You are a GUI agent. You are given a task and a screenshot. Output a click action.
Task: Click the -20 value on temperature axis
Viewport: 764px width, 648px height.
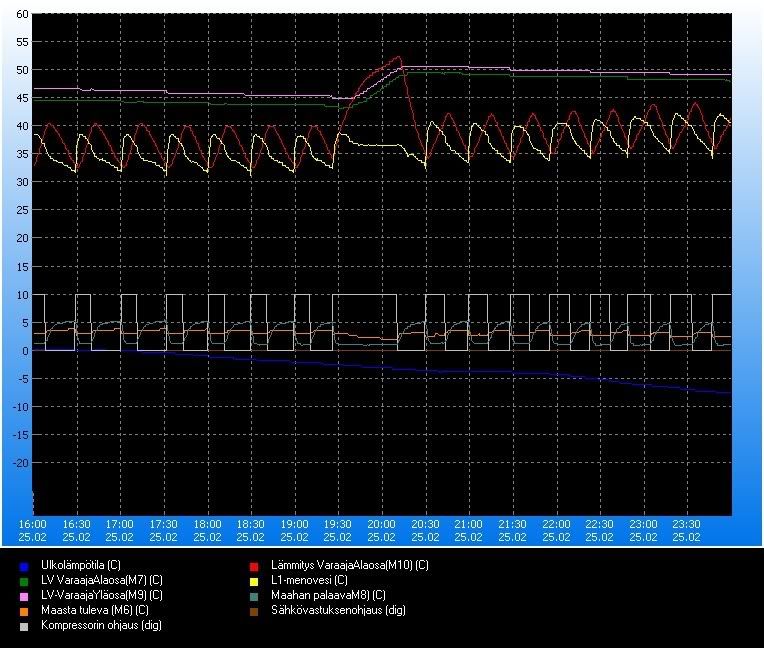(20, 463)
